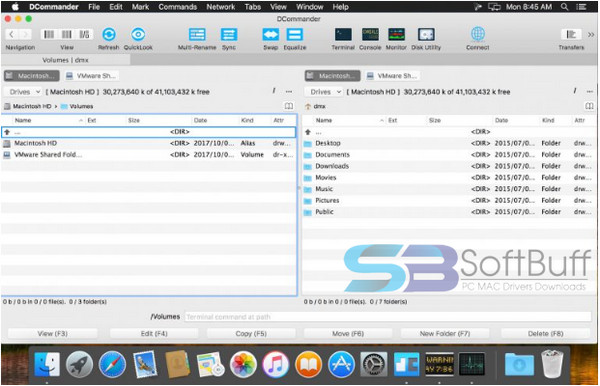Click the Edit (F4) button

[x=154, y=334]
